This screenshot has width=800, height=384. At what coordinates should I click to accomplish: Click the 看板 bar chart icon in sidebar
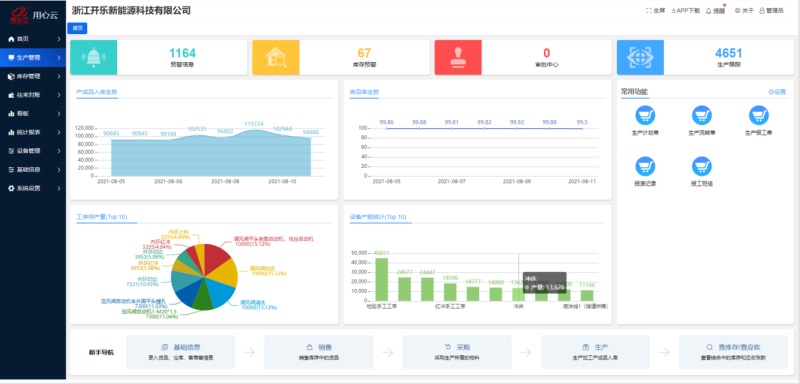coord(11,114)
